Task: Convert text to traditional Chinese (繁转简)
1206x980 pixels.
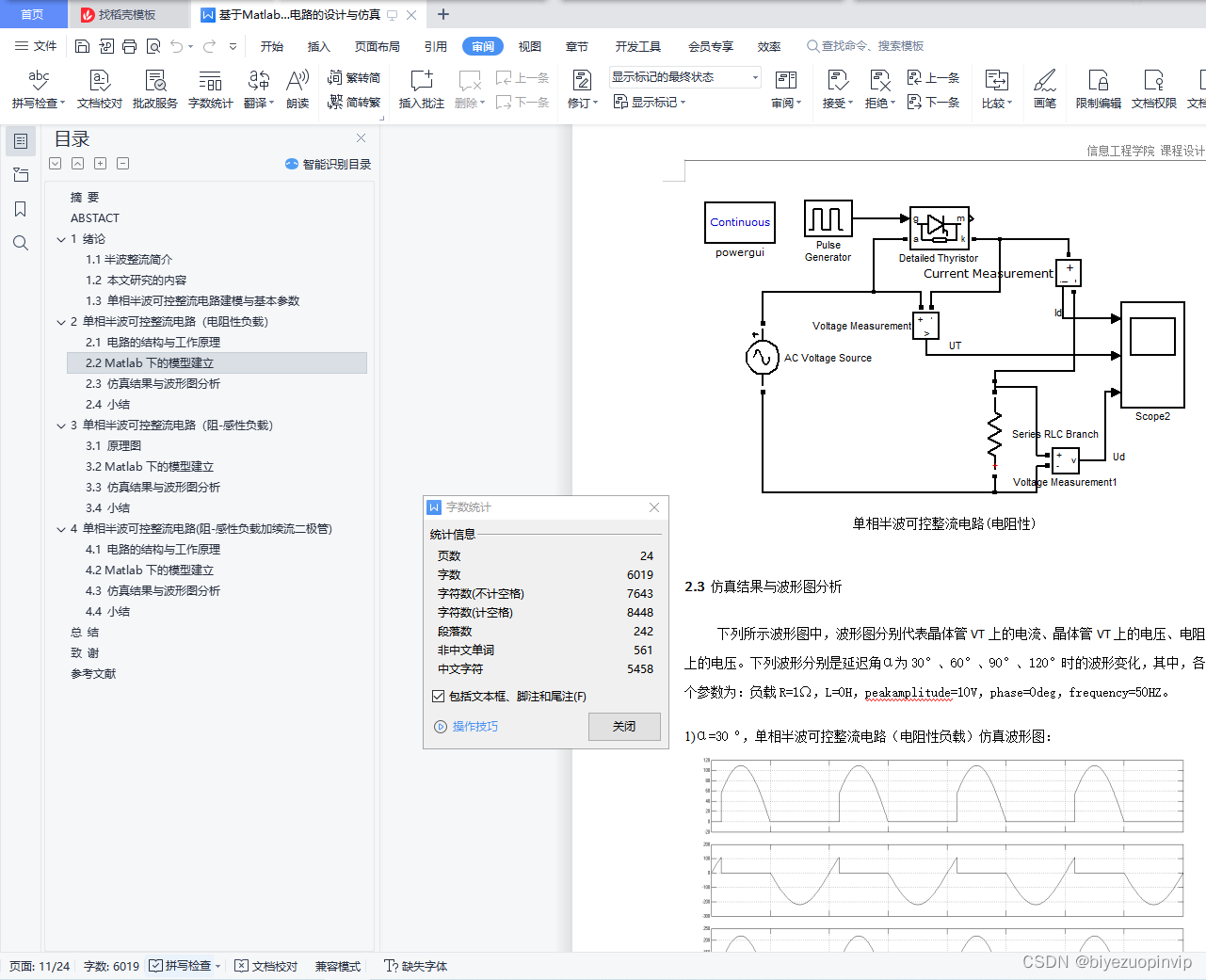Action: 354,78
